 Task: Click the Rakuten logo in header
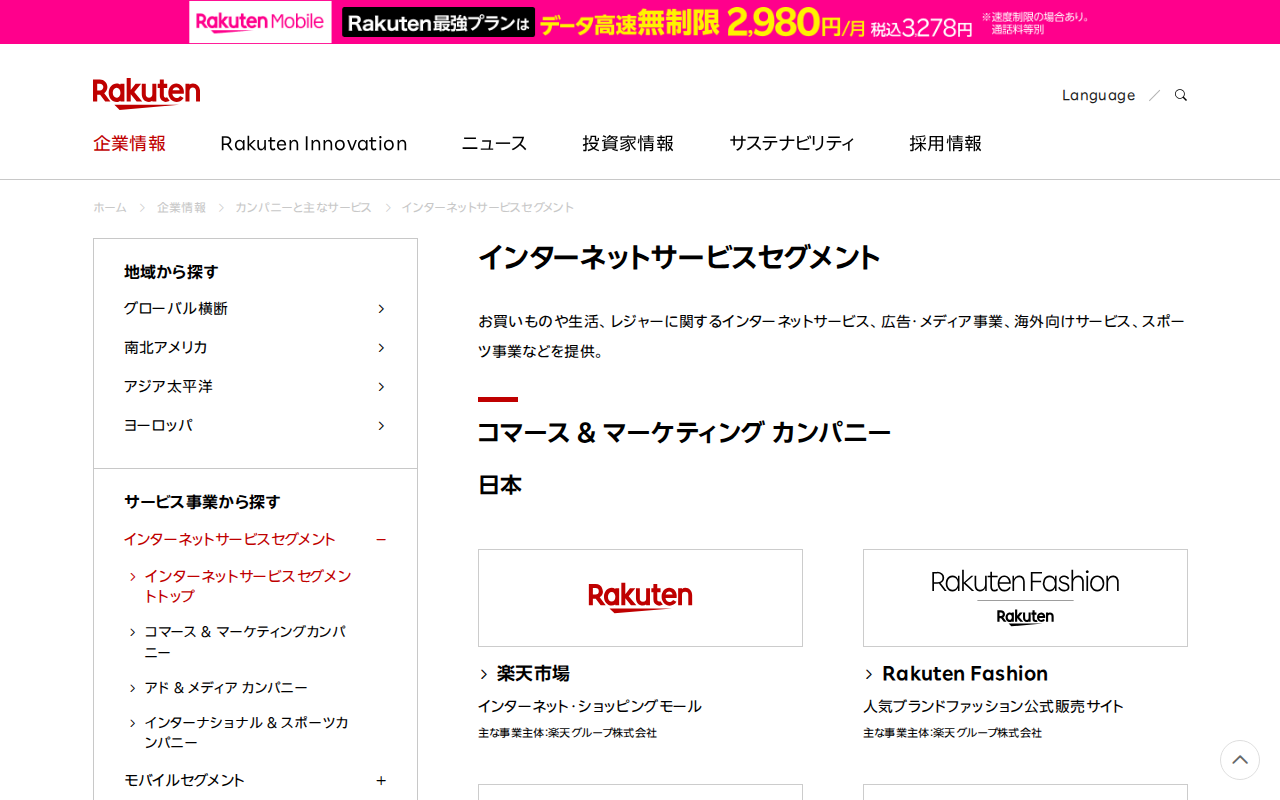[146, 93]
